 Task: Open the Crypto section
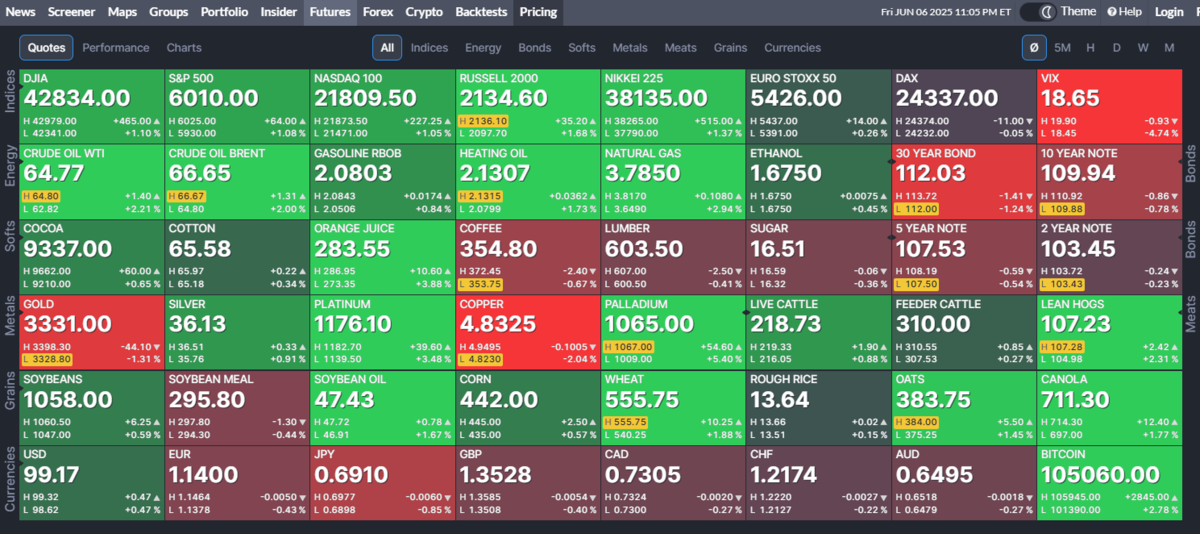pyautogui.click(x=424, y=12)
